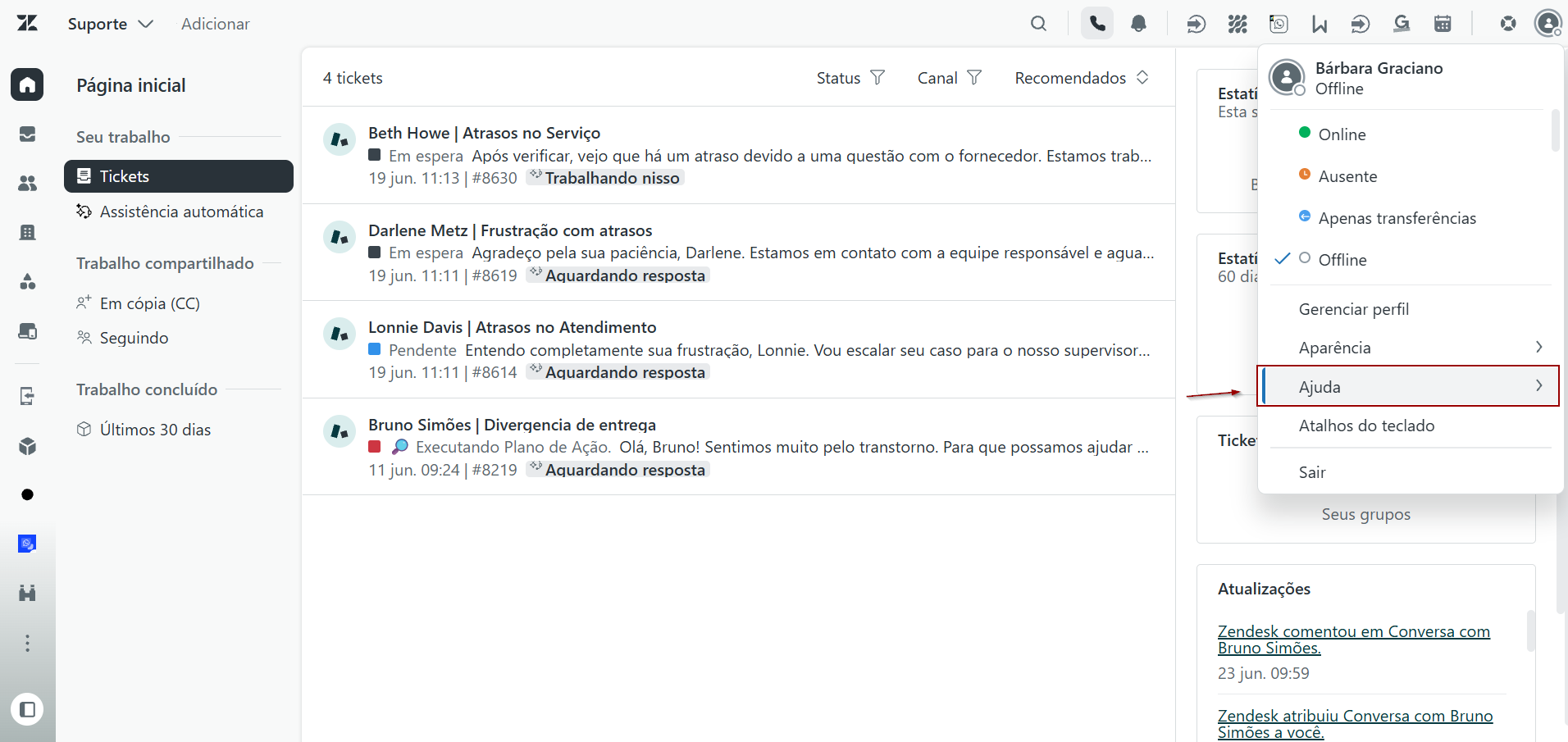This screenshot has width=1568, height=742.
Task: Click the user profile avatar in top bar
Action: 1547,24
